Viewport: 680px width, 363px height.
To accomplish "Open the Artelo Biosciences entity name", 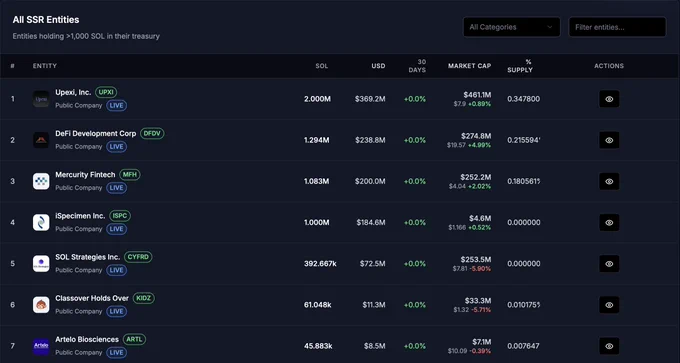I will coord(87,340).
